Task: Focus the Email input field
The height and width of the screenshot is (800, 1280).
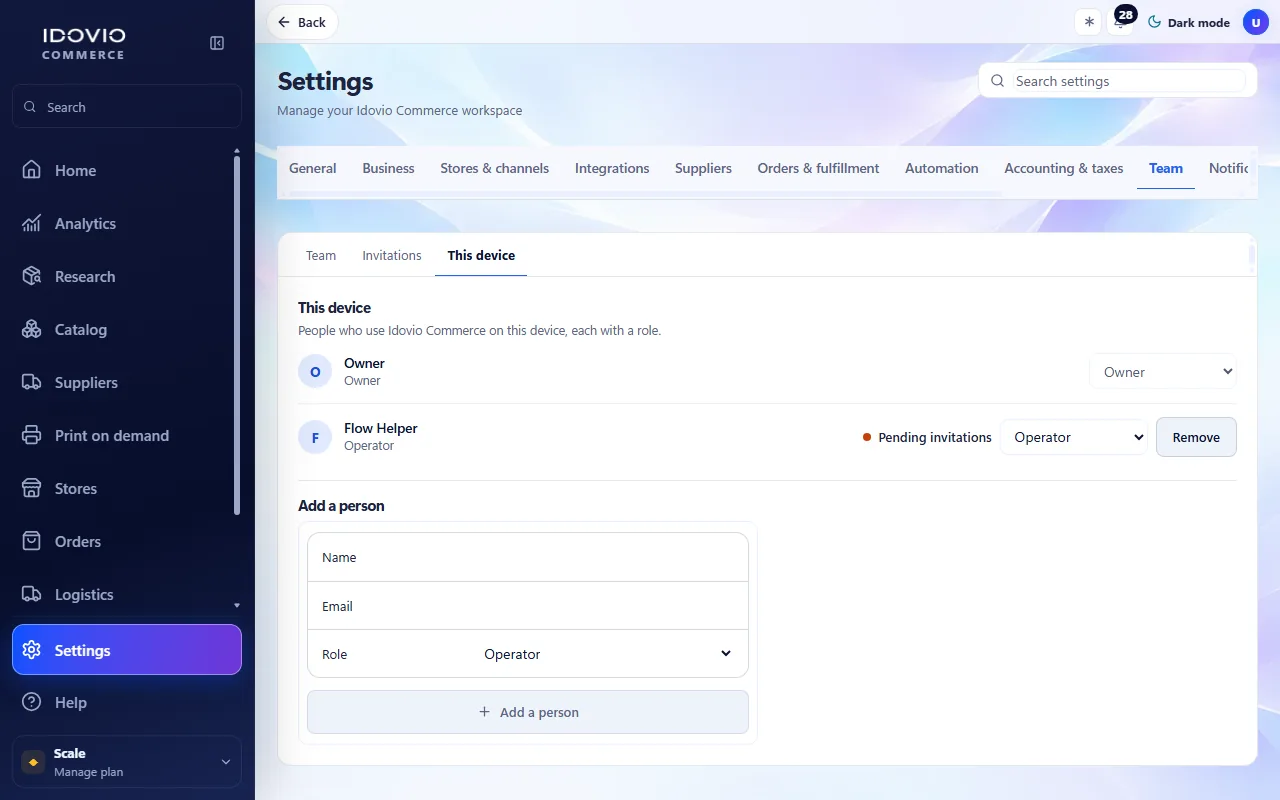Action: pyautogui.click(x=528, y=606)
